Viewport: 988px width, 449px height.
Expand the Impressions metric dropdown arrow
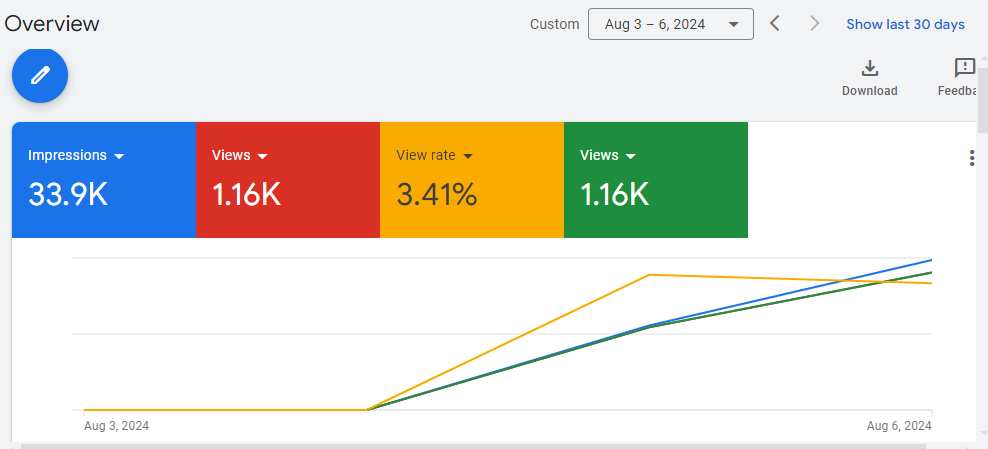[x=119, y=156]
